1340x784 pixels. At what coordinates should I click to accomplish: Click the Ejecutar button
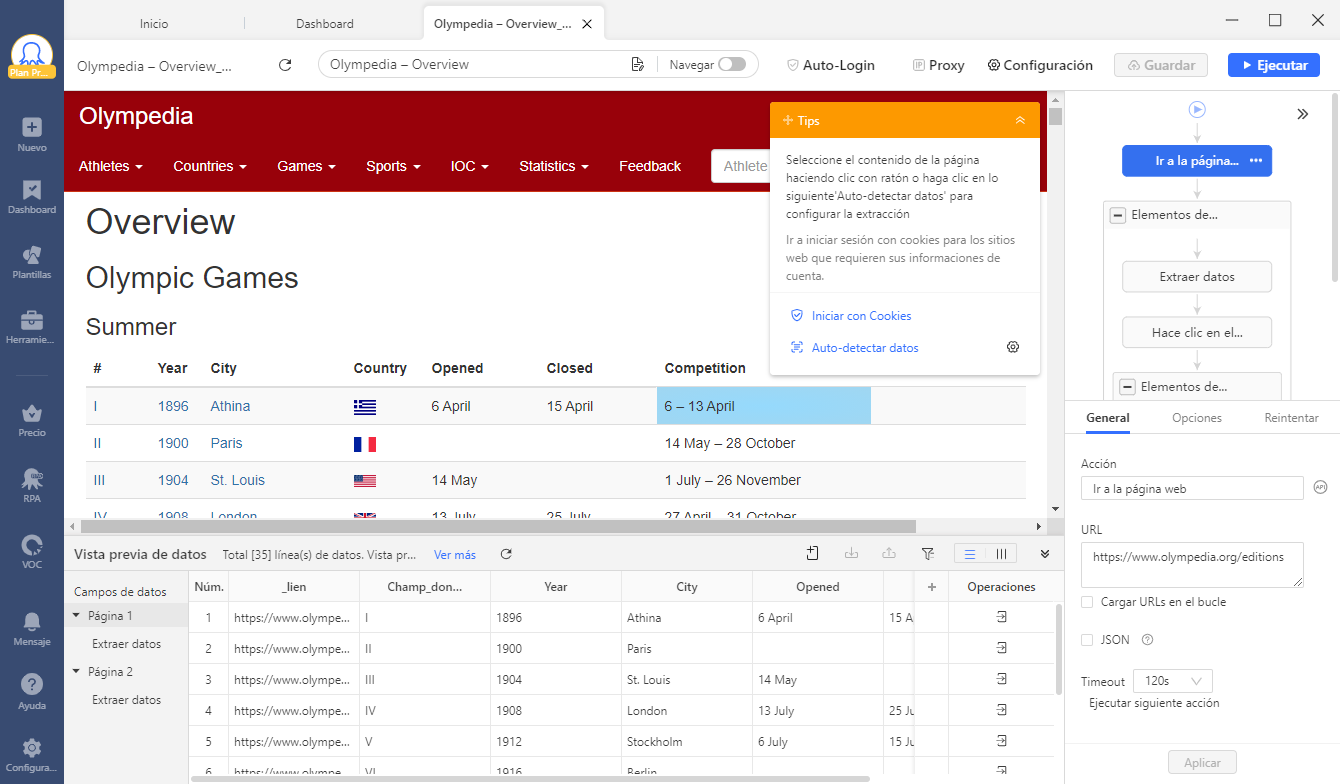[1274, 65]
